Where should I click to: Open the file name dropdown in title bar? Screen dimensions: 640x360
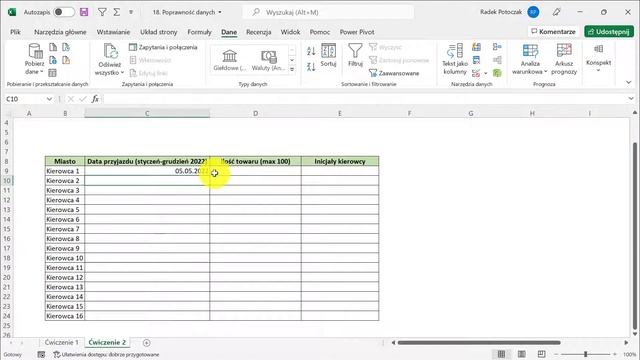click(220, 12)
